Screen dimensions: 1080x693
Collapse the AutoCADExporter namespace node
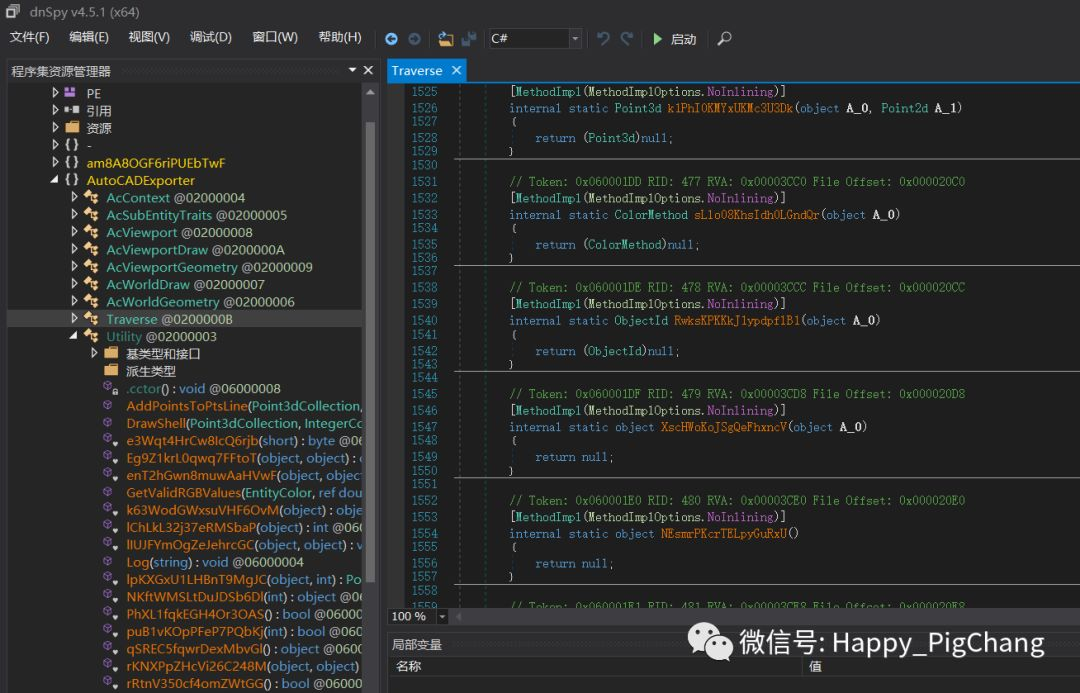[55, 181]
